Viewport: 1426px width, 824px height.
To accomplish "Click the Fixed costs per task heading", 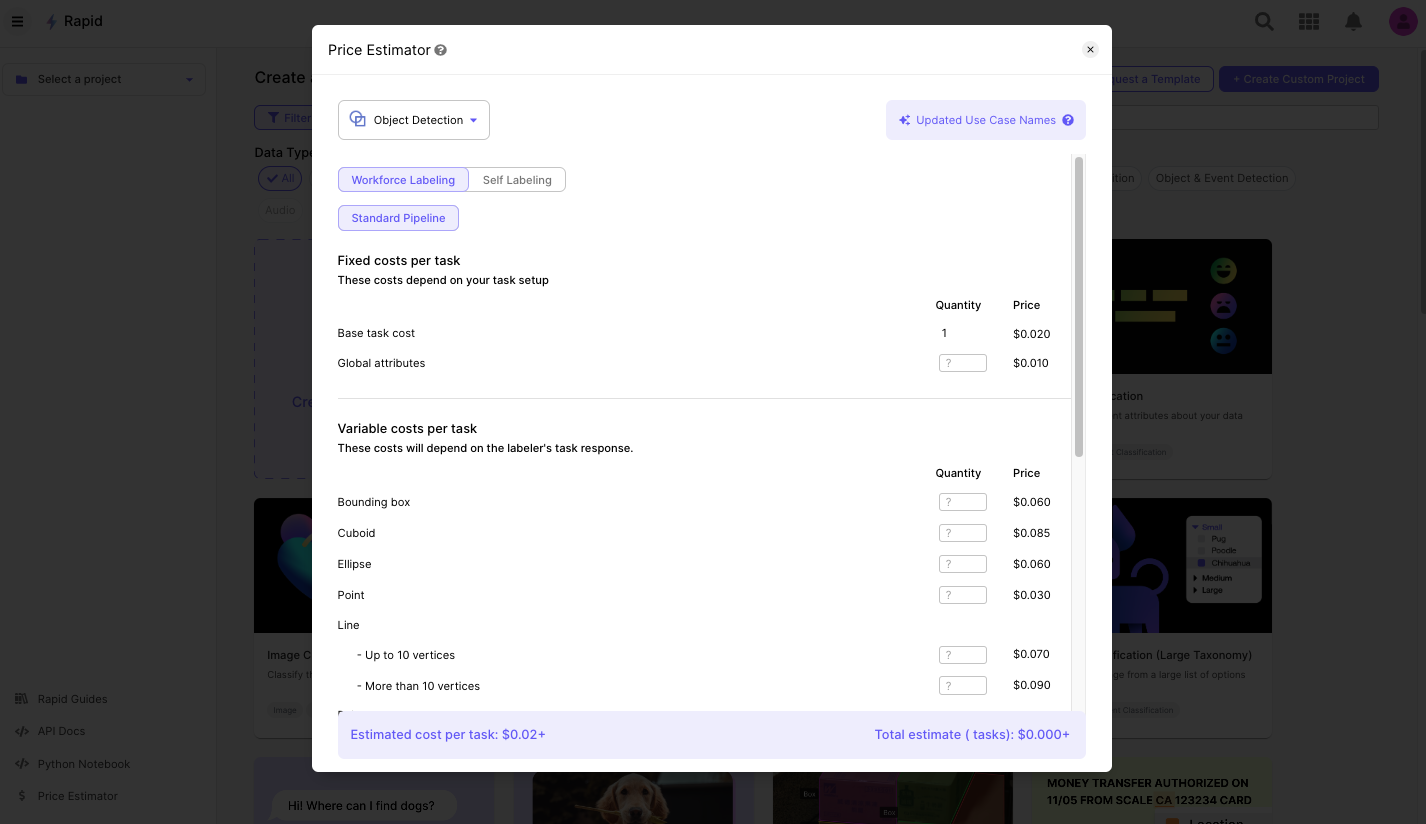I will pos(399,261).
